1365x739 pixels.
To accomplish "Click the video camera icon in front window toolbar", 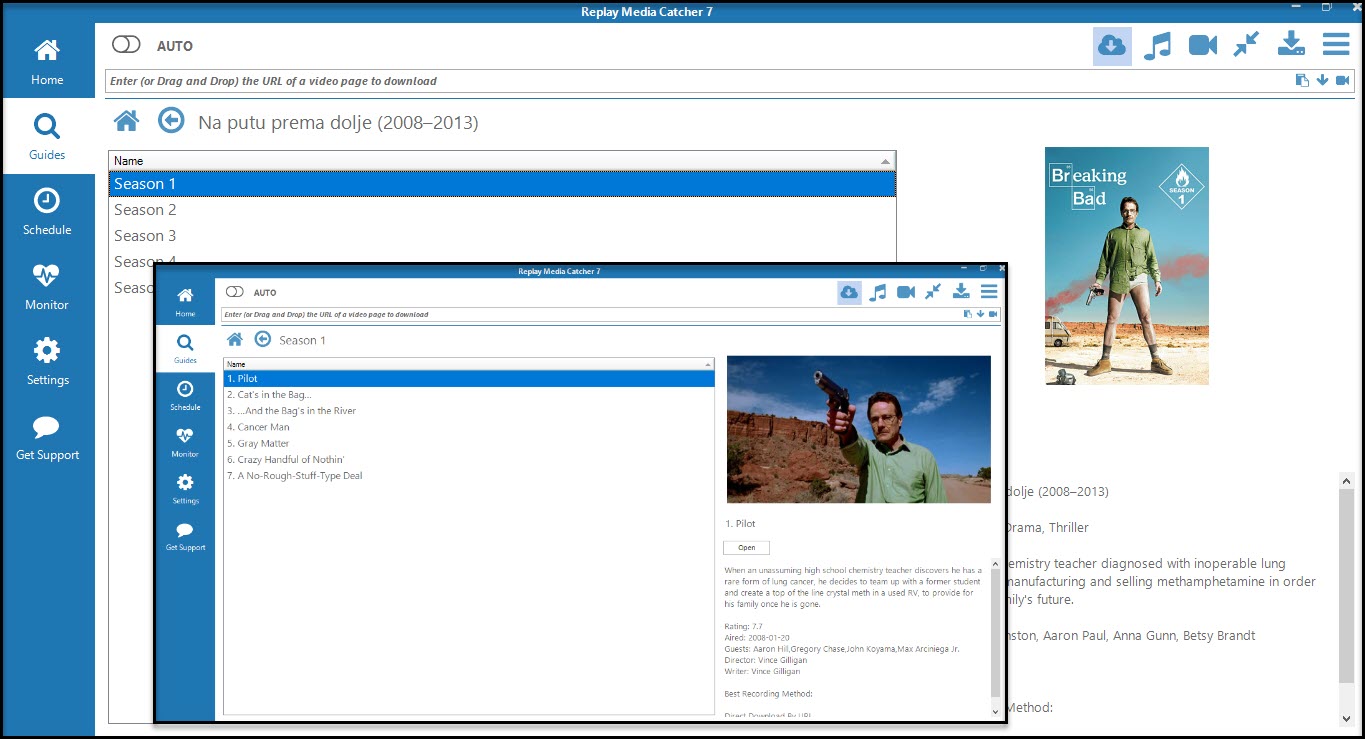I will (905, 292).
